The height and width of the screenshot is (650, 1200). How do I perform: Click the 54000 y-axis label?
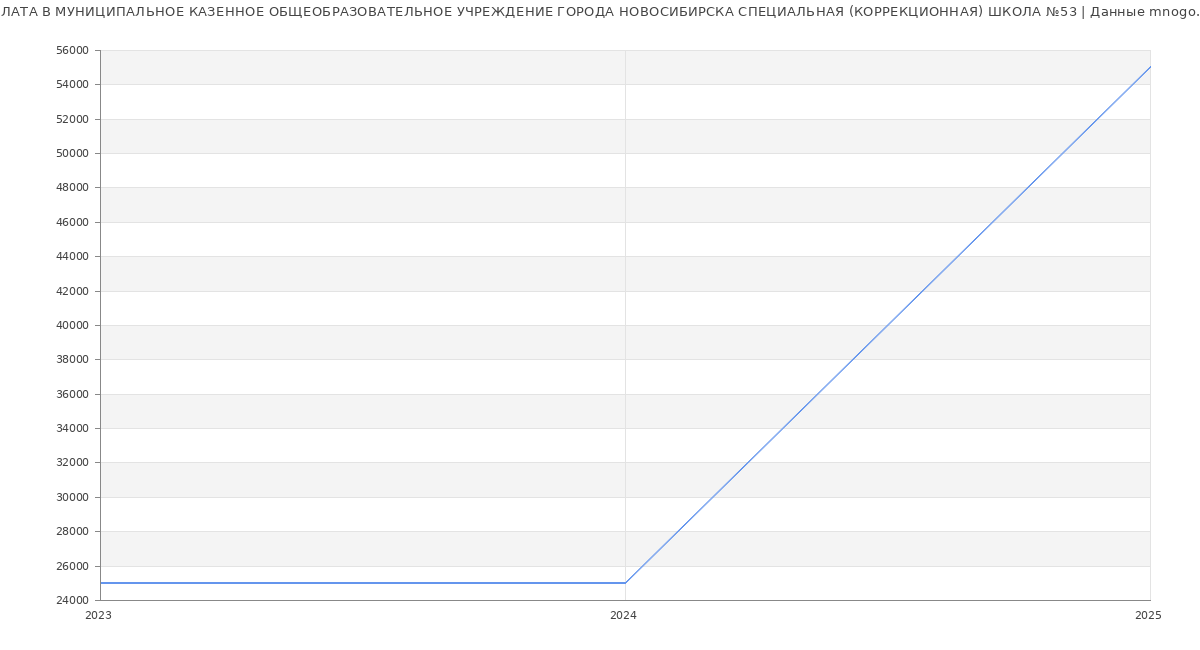point(74,84)
